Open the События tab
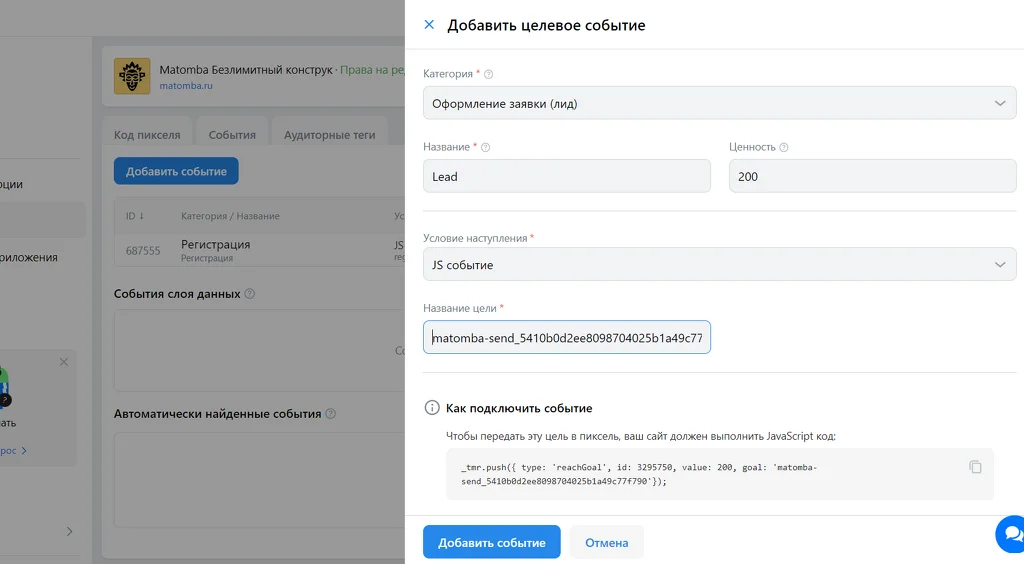 coord(232,134)
